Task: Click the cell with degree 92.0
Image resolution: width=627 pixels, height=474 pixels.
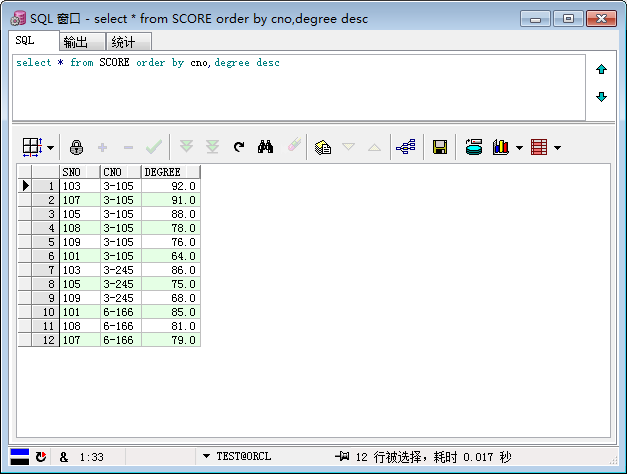Action: pyautogui.click(x=170, y=186)
